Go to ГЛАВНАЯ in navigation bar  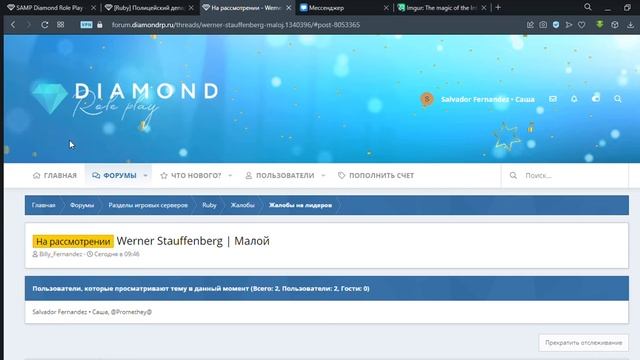55,176
